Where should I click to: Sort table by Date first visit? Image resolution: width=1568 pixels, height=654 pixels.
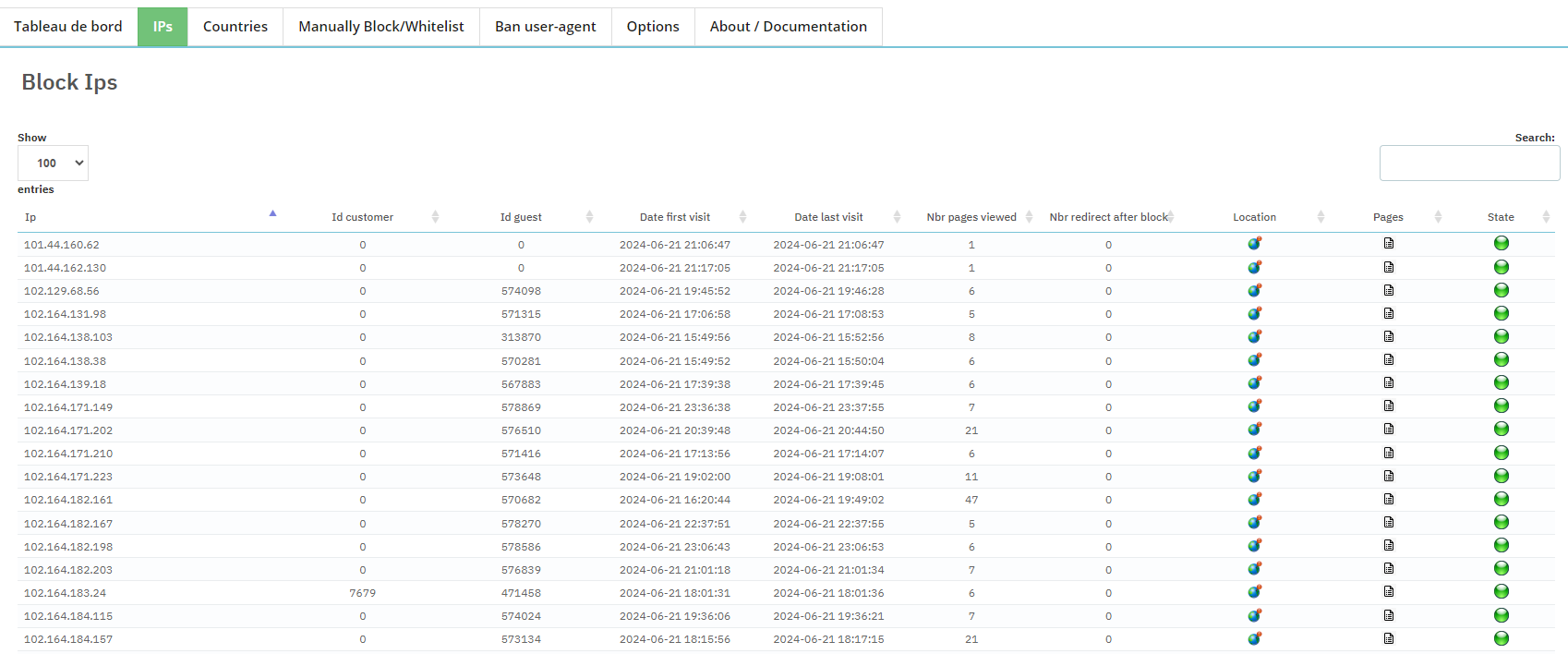[675, 217]
